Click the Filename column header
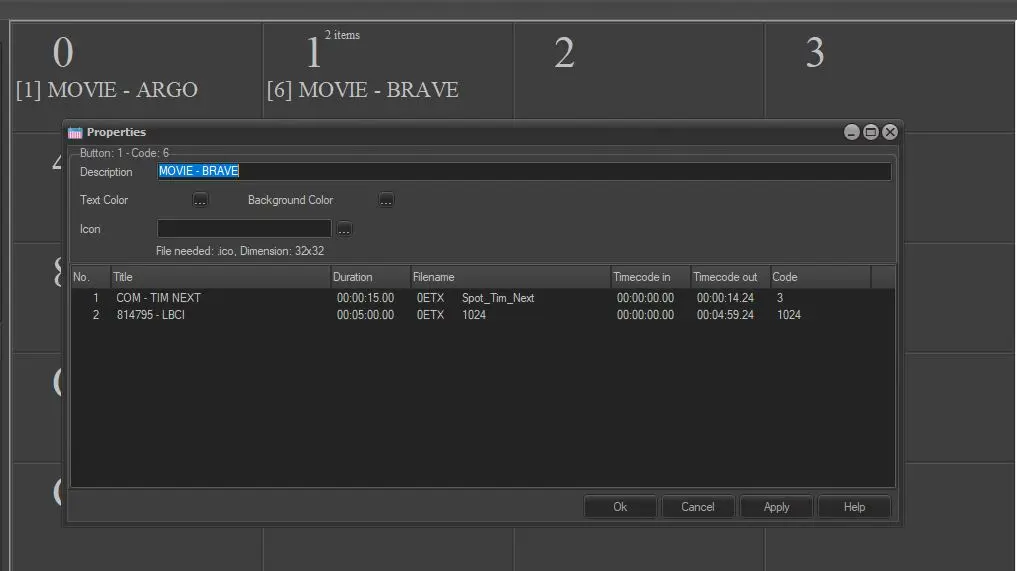Viewport: 1017px width, 571px height. (510, 277)
